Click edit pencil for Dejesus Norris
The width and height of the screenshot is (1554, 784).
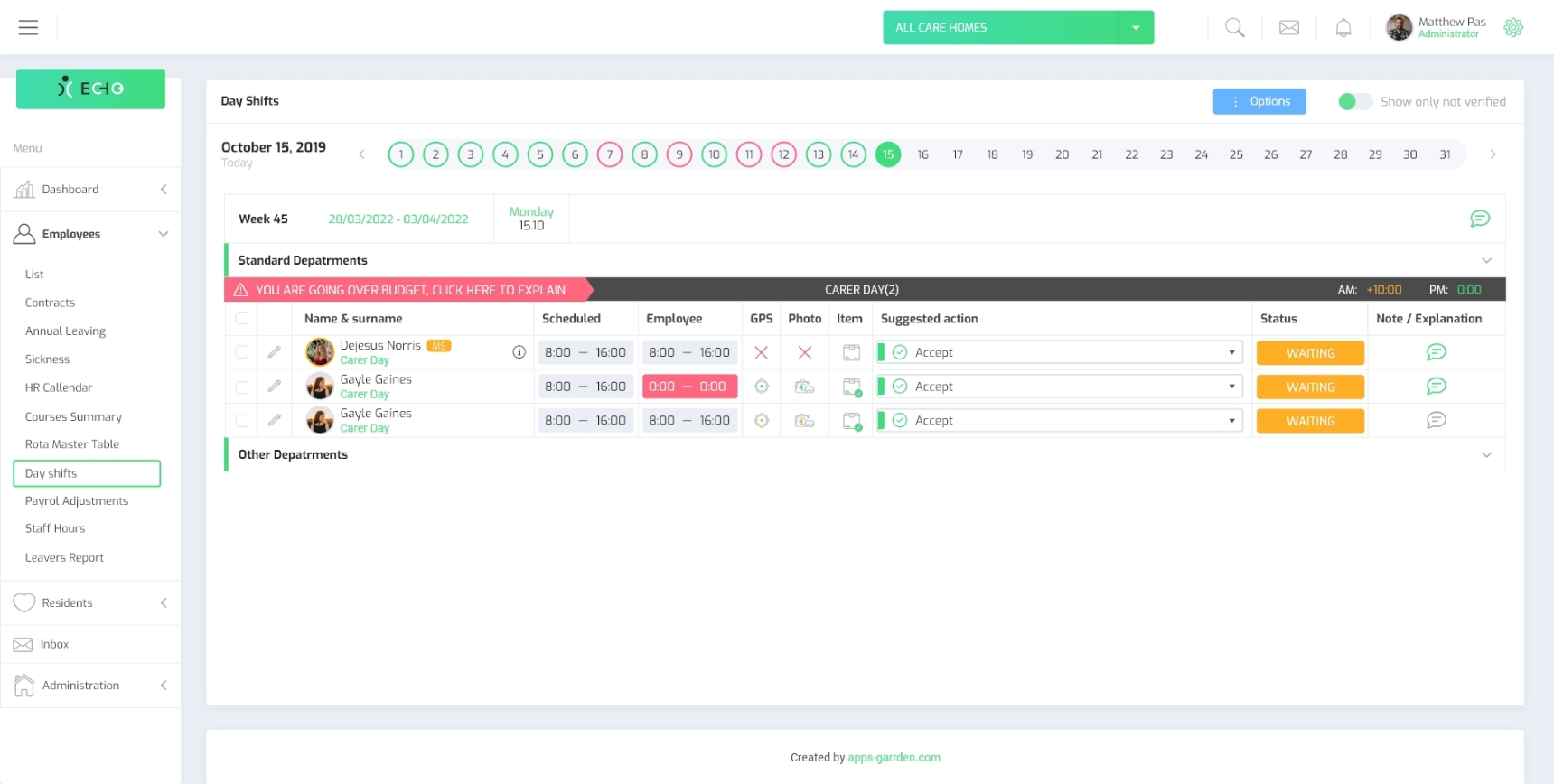[x=275, y=352]
